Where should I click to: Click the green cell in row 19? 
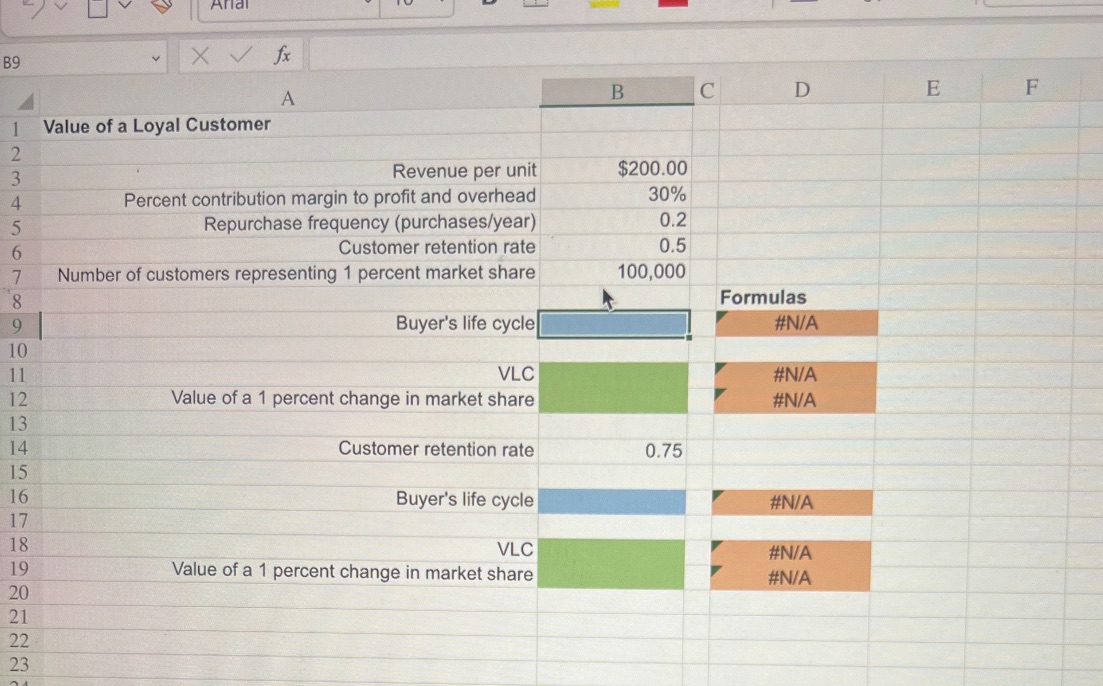point(610,576)
